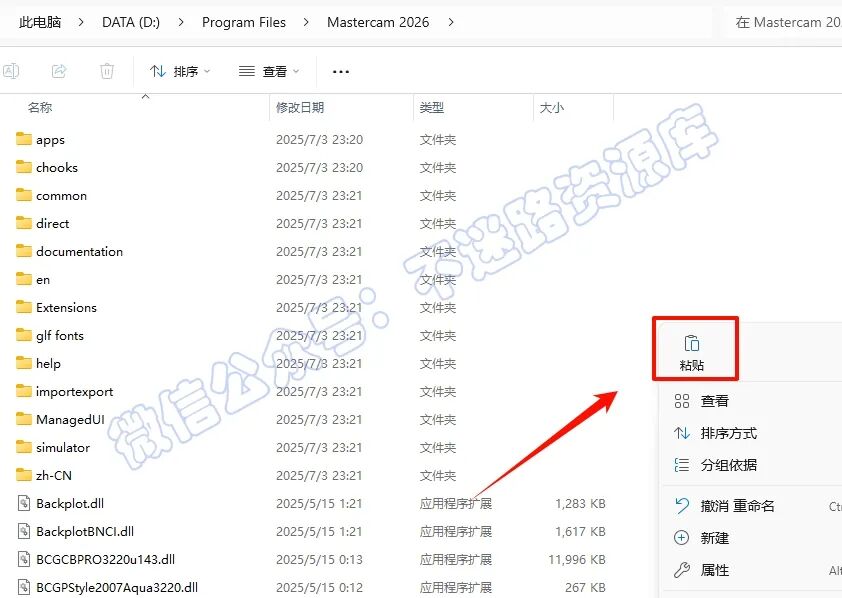842x598 pixels.
Task: Expand chevron after DATA (D:) breadcrumb
Action: click(x=181, y=22)
